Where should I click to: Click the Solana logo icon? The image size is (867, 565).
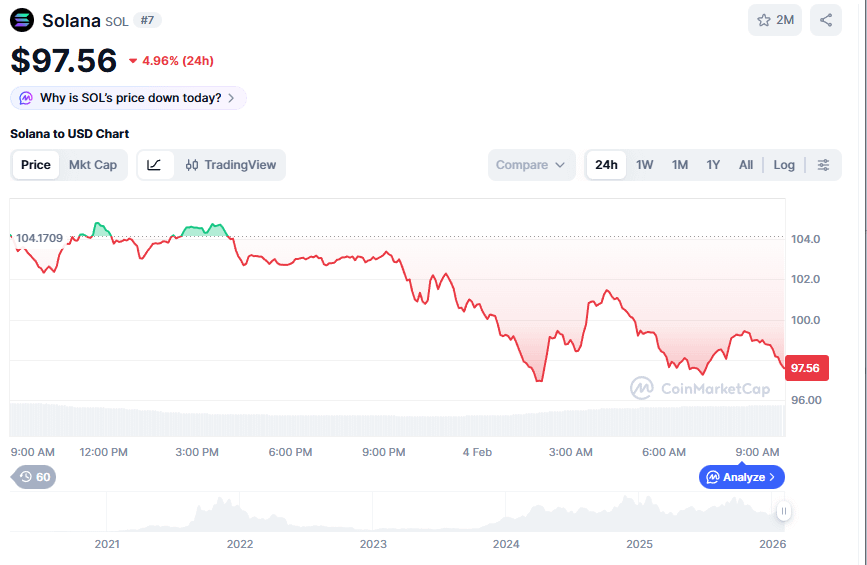point(22,20)
